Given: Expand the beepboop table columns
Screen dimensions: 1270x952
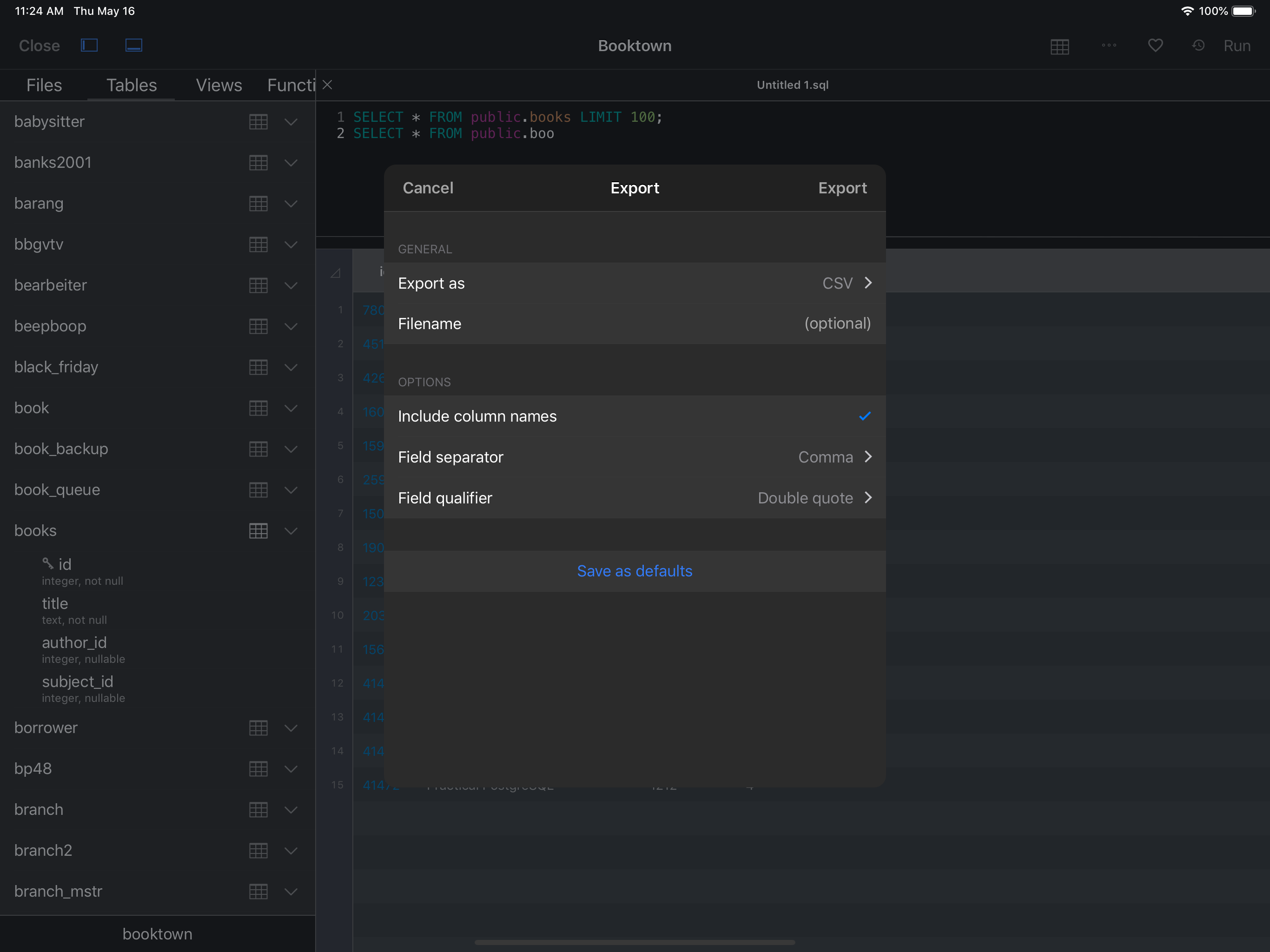Looking at the screenshot, I should [x=291, y=326].
